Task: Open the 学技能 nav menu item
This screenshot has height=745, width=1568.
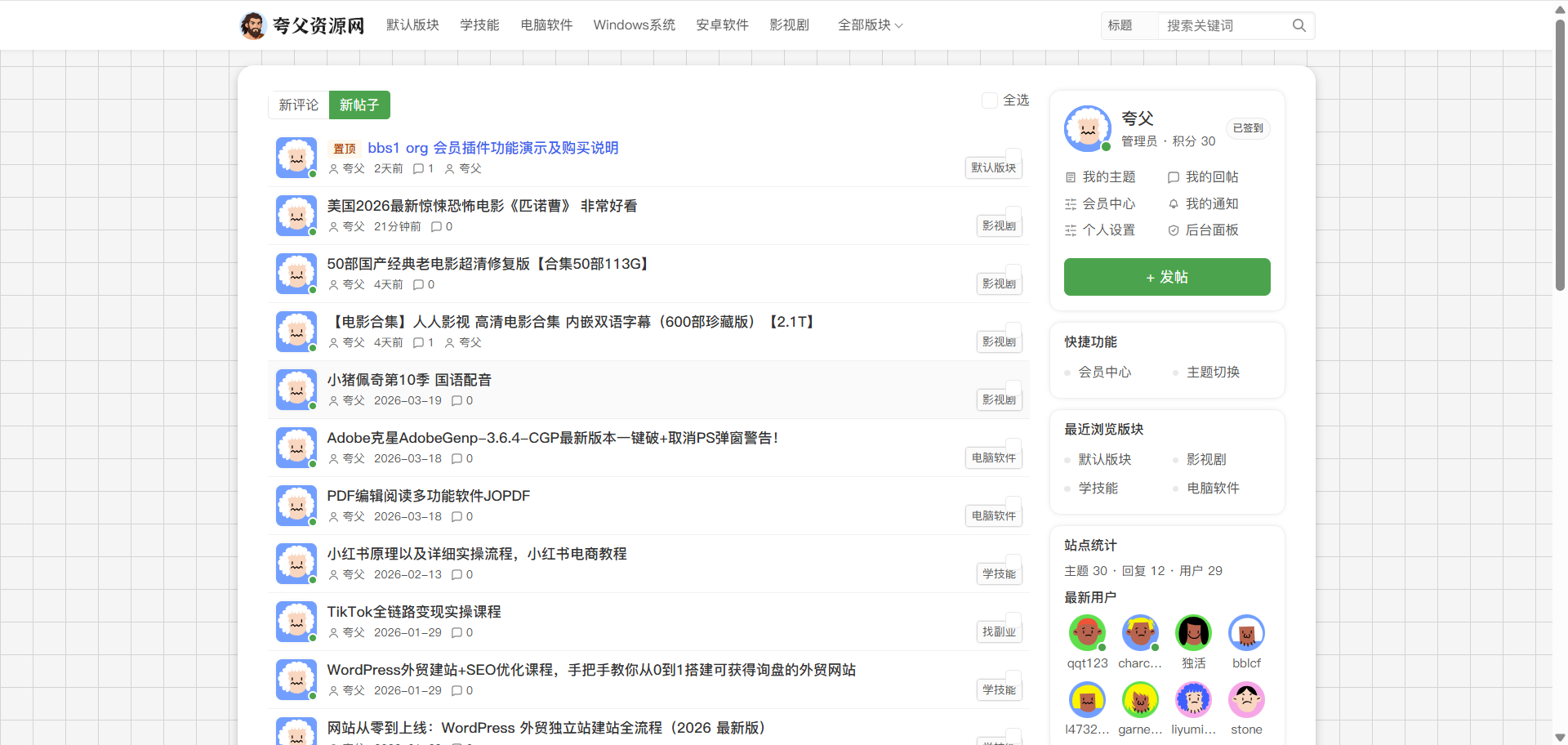Action: tap(479, 25)
